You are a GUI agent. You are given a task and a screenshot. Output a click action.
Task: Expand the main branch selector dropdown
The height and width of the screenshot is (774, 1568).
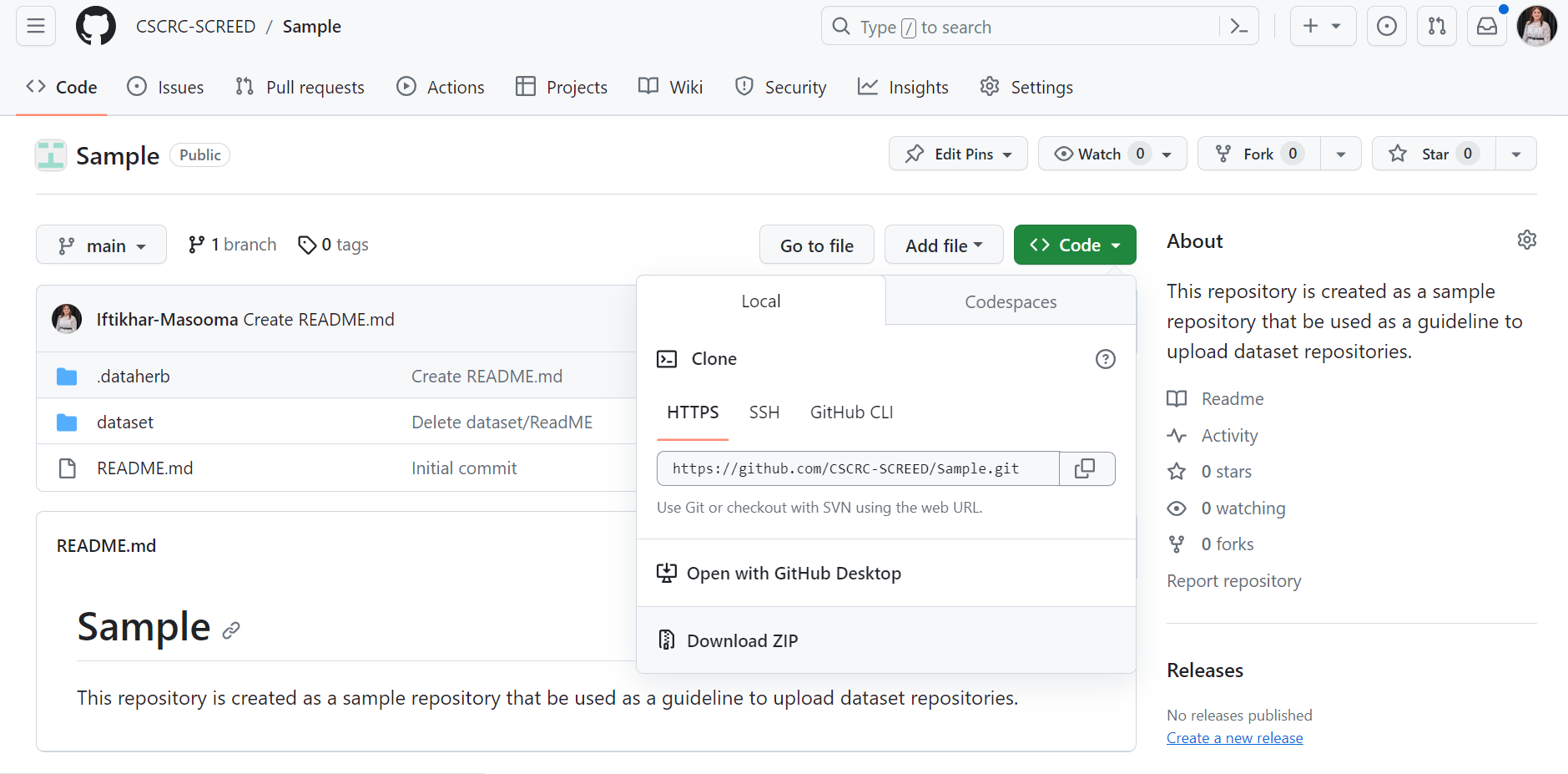(101, 245)
